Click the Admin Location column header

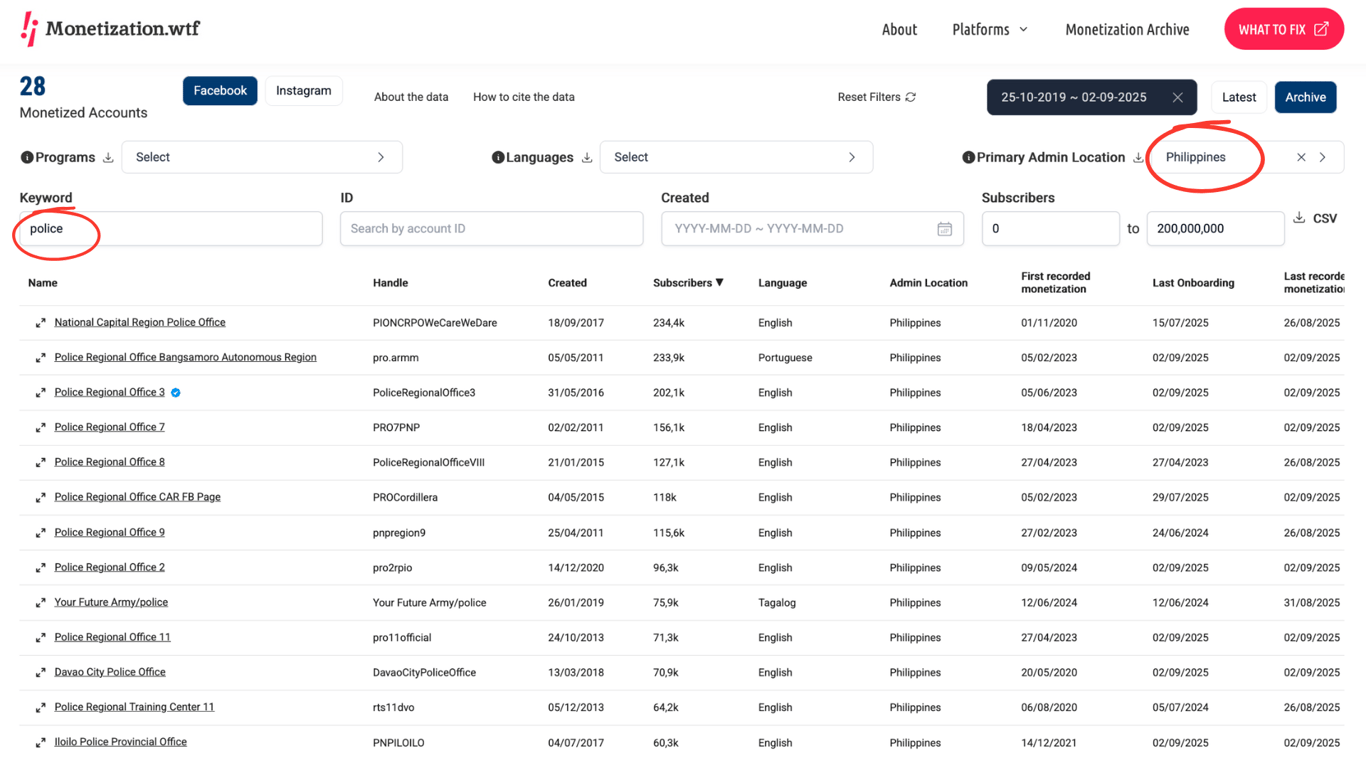pos(928,283)
